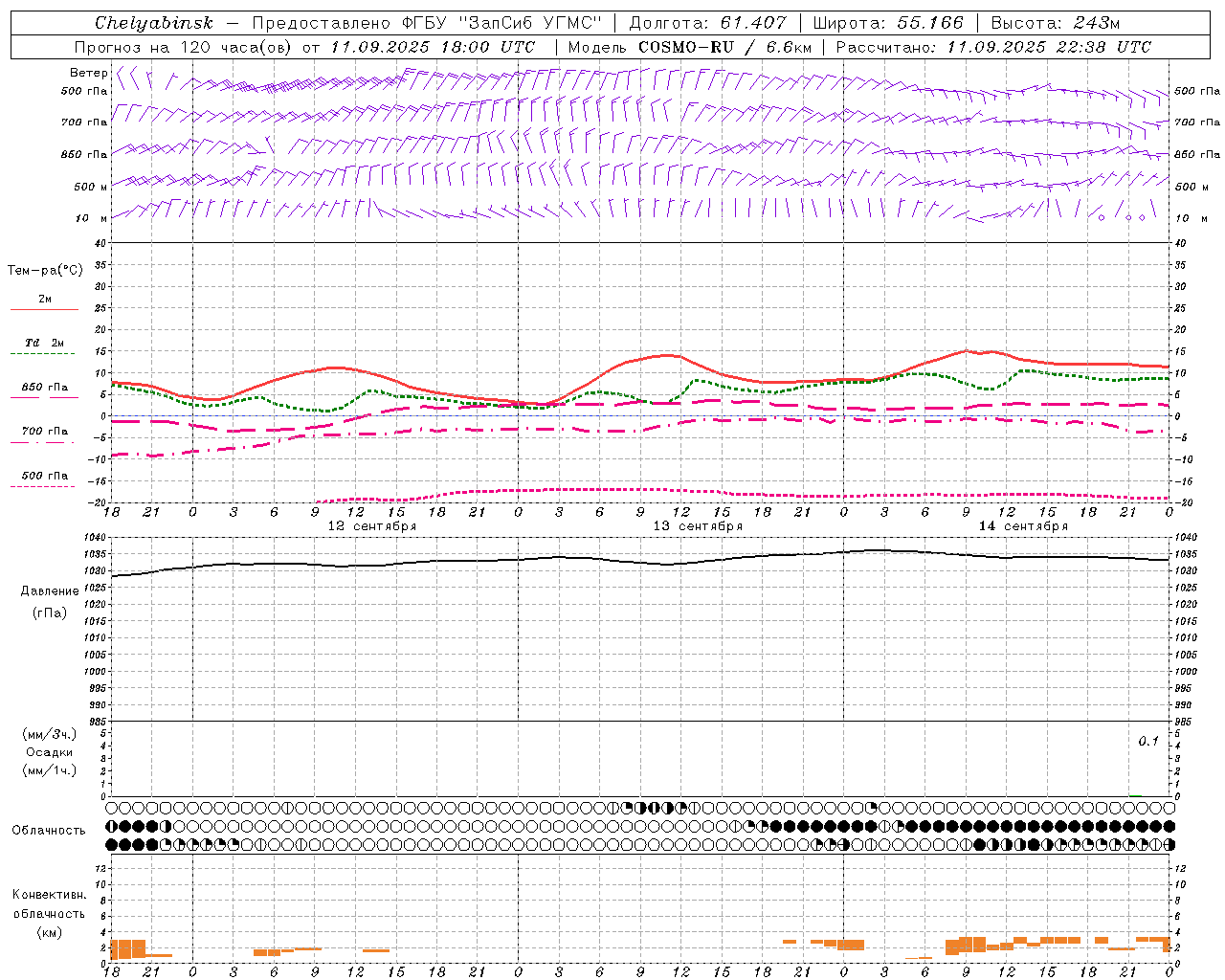
Task: Click 'Предоставлено ФГБУ "ЗапСиб УГМС"' provider text
Action: (427, 23)
